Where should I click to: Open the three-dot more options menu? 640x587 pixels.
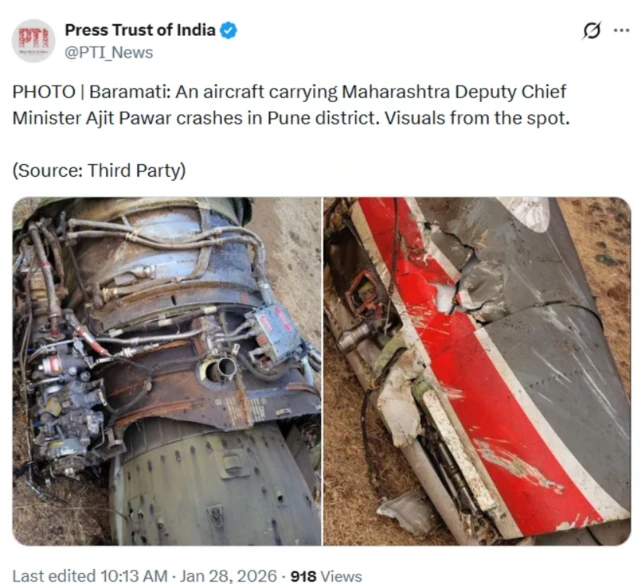click(x=622, y=30)
